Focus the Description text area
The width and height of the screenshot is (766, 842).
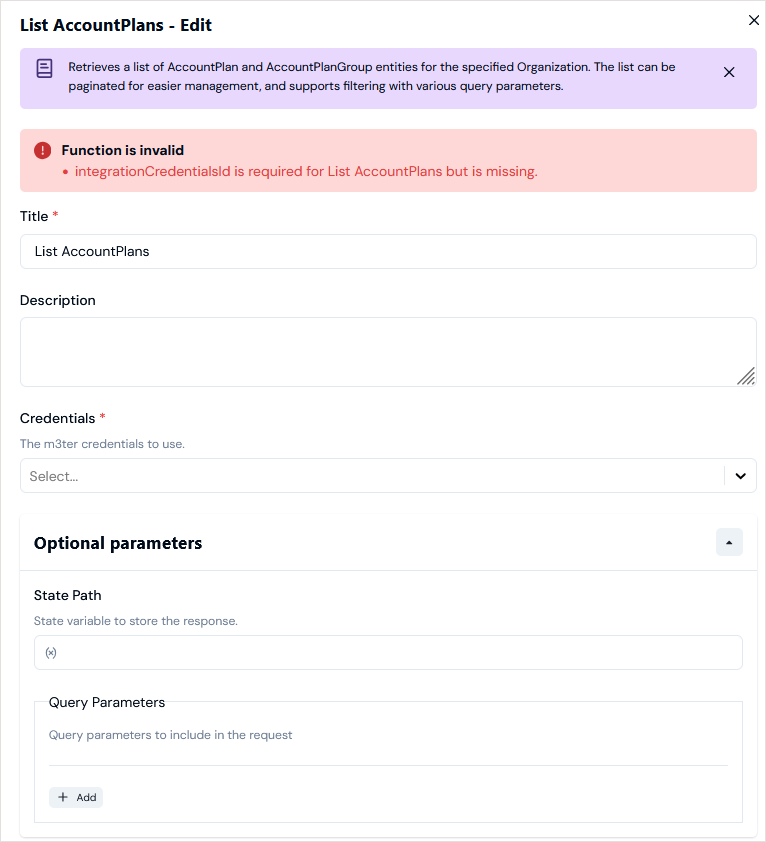(388, 352)
